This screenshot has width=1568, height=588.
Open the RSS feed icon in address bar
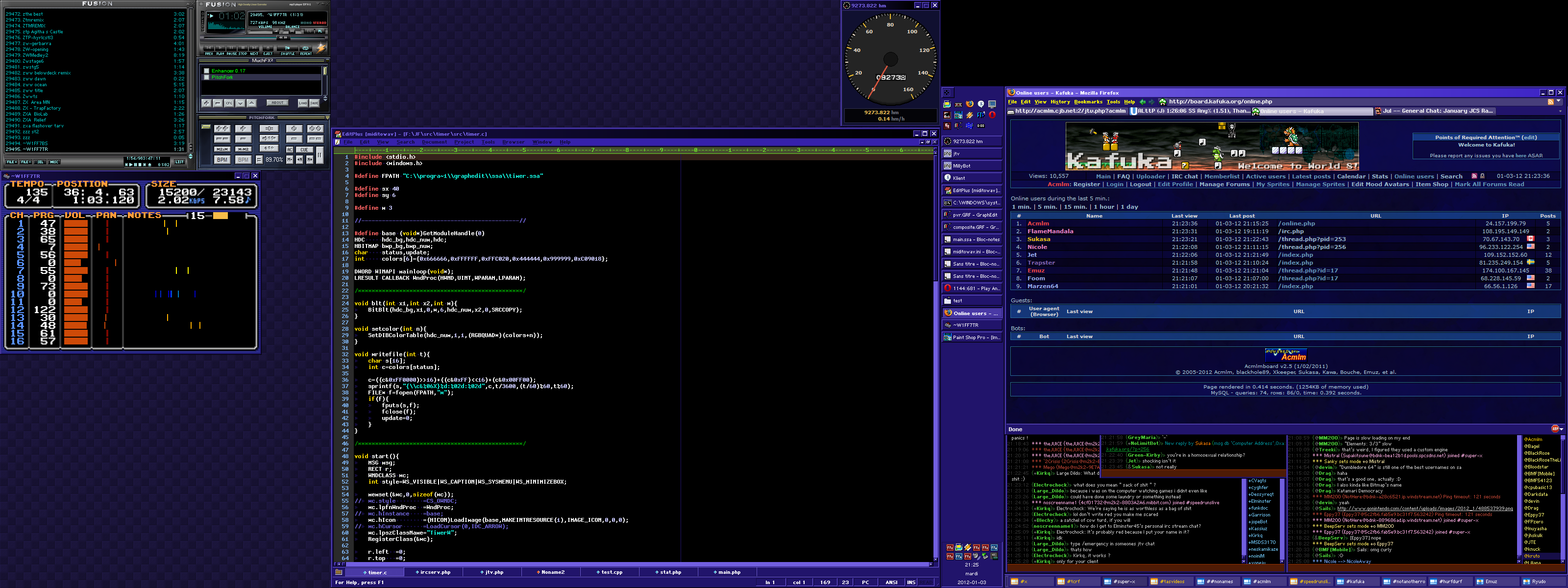(1550, 102)
